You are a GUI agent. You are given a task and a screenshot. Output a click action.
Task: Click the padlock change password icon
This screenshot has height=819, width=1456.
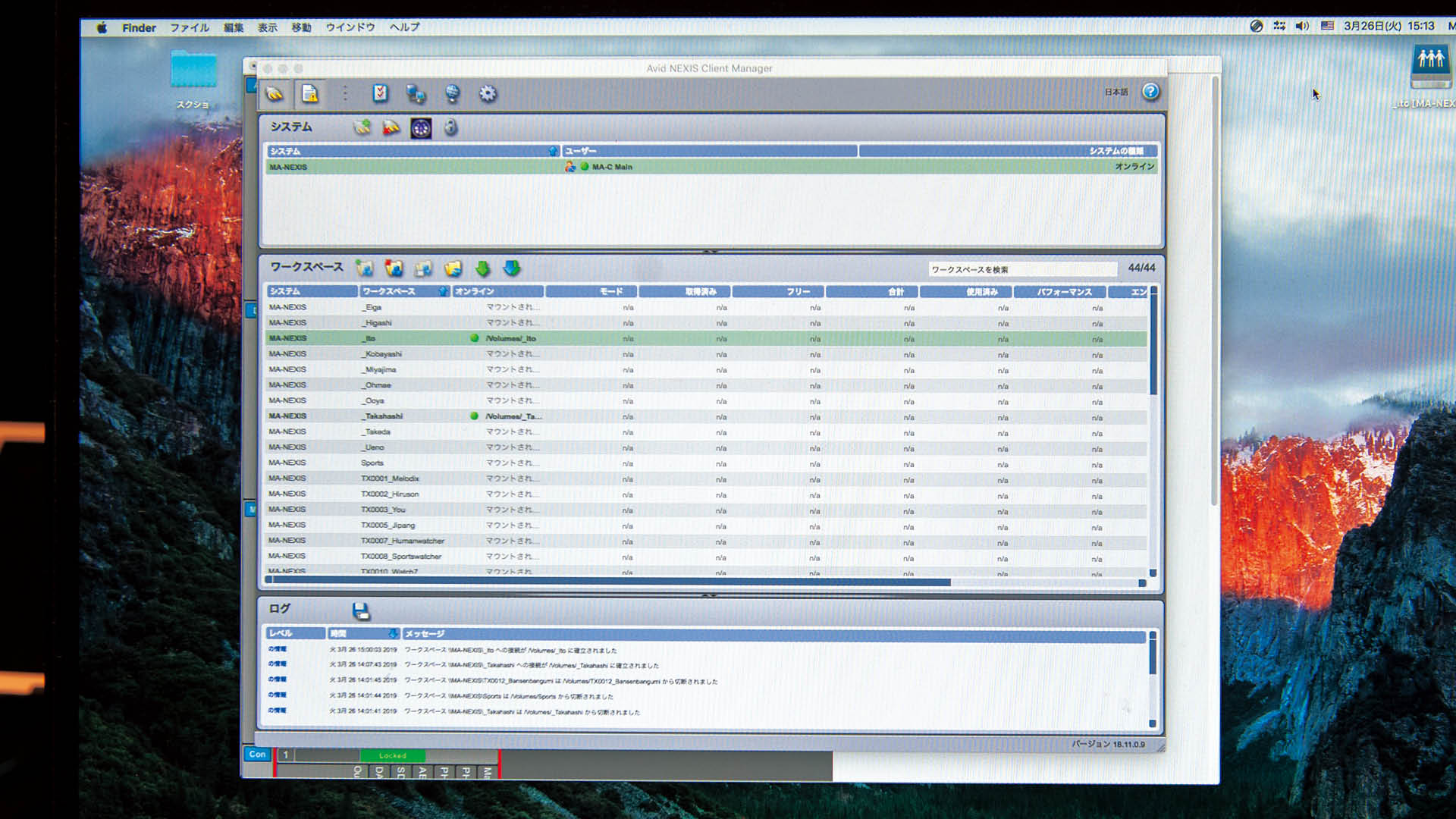point(450,127)
